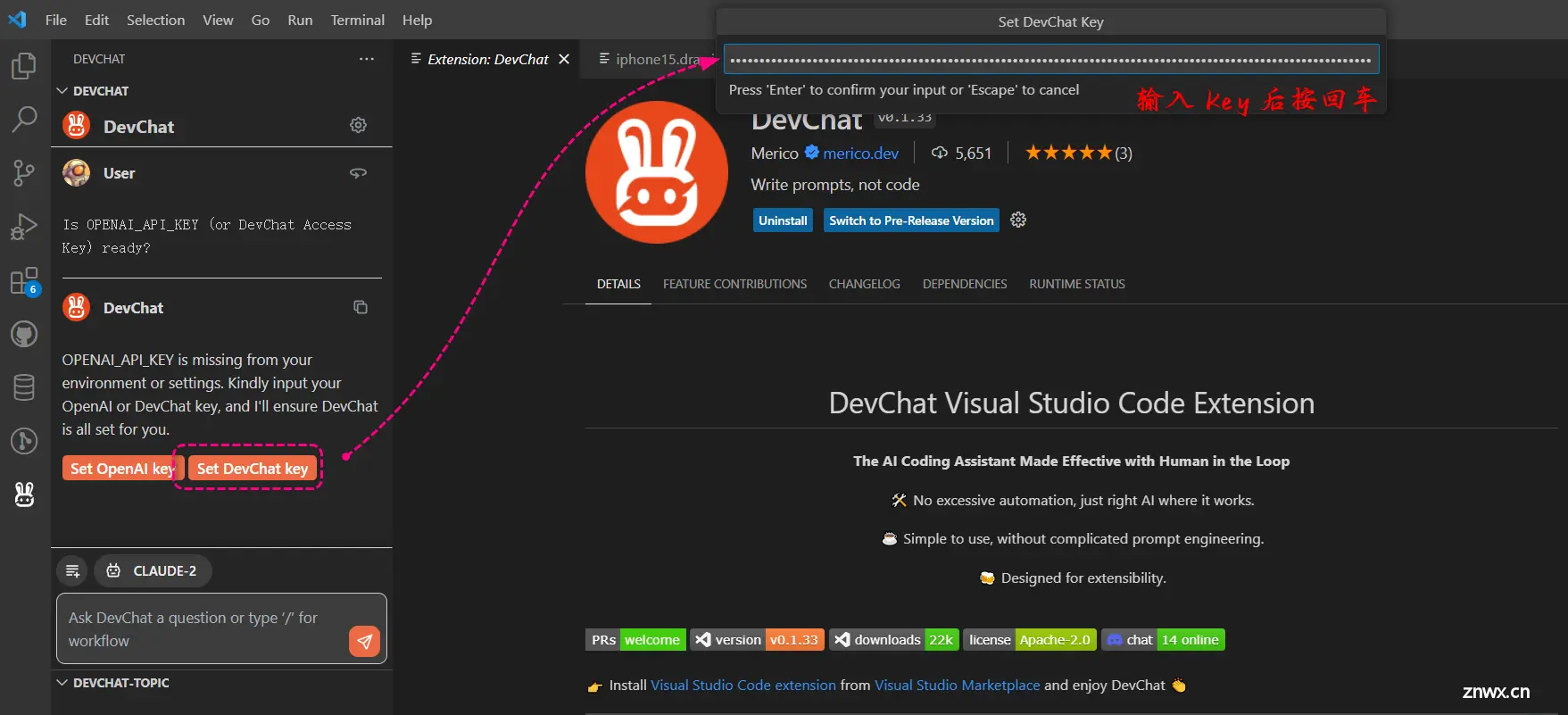The image size is (1568, 715).
Task: Click the Uninstall button
Action: pyautogui.click(x=783, y=220)
